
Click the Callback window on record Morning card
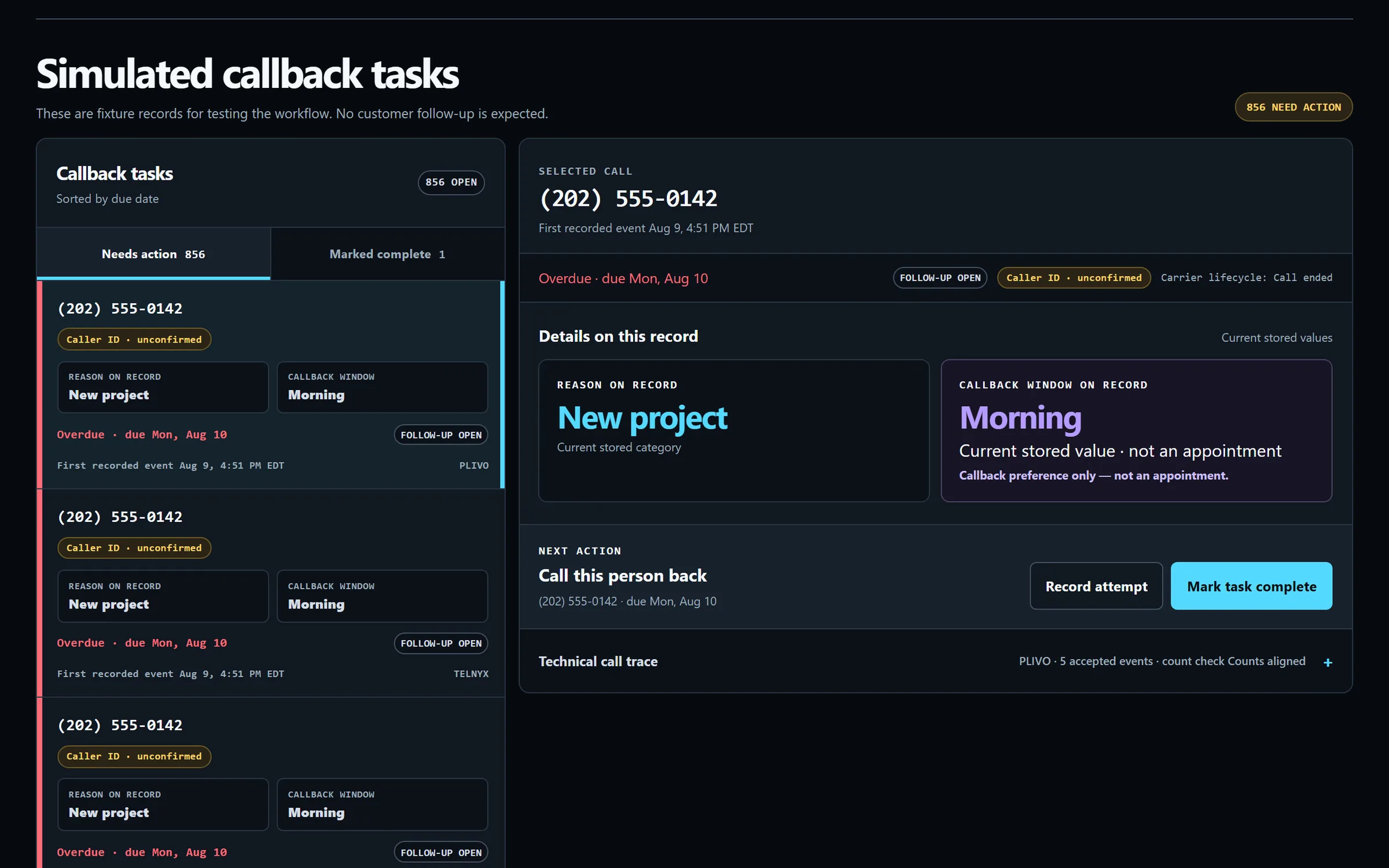coord(1136,431)
